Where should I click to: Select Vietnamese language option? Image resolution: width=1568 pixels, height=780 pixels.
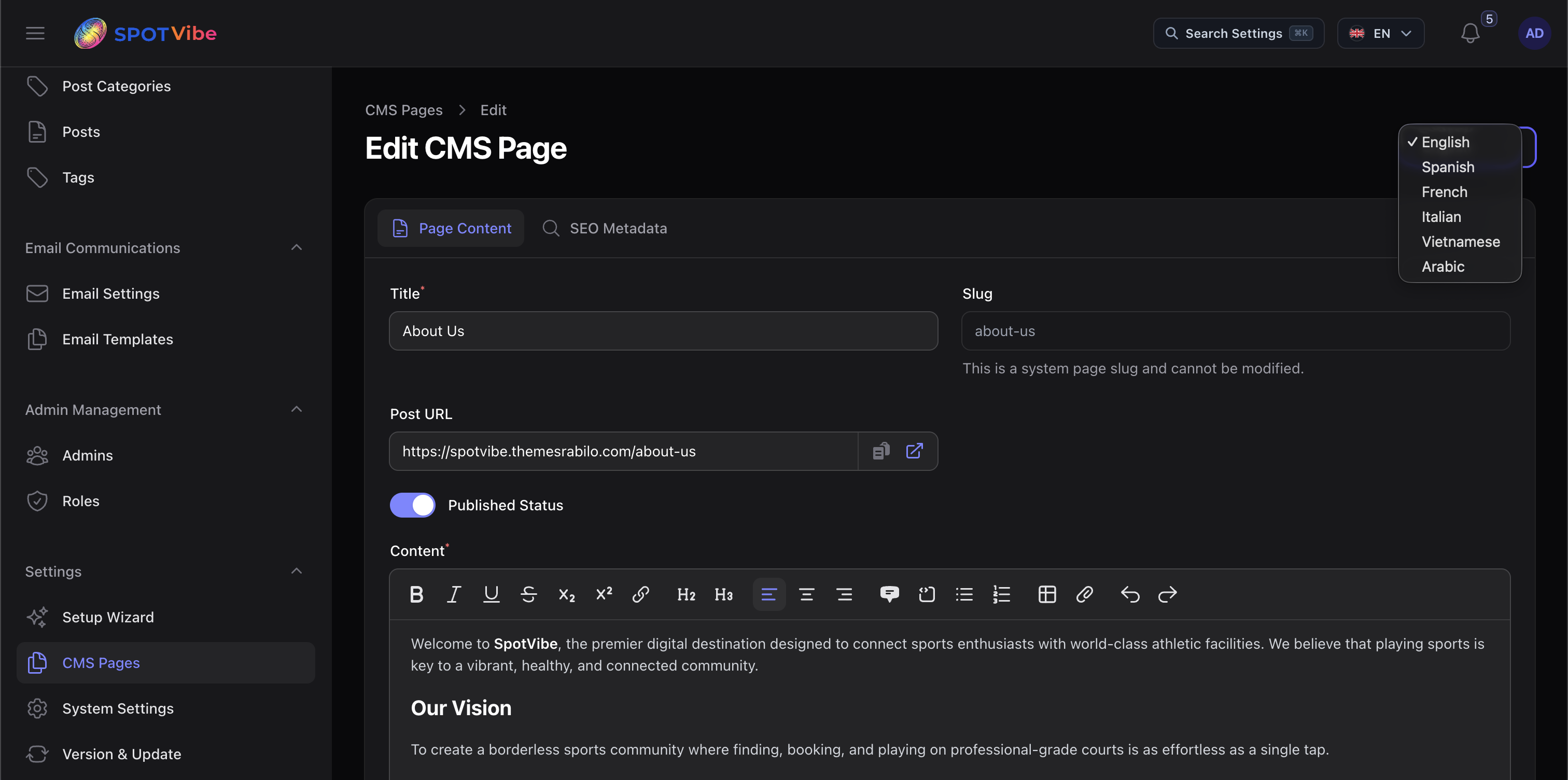[1460, 242]
